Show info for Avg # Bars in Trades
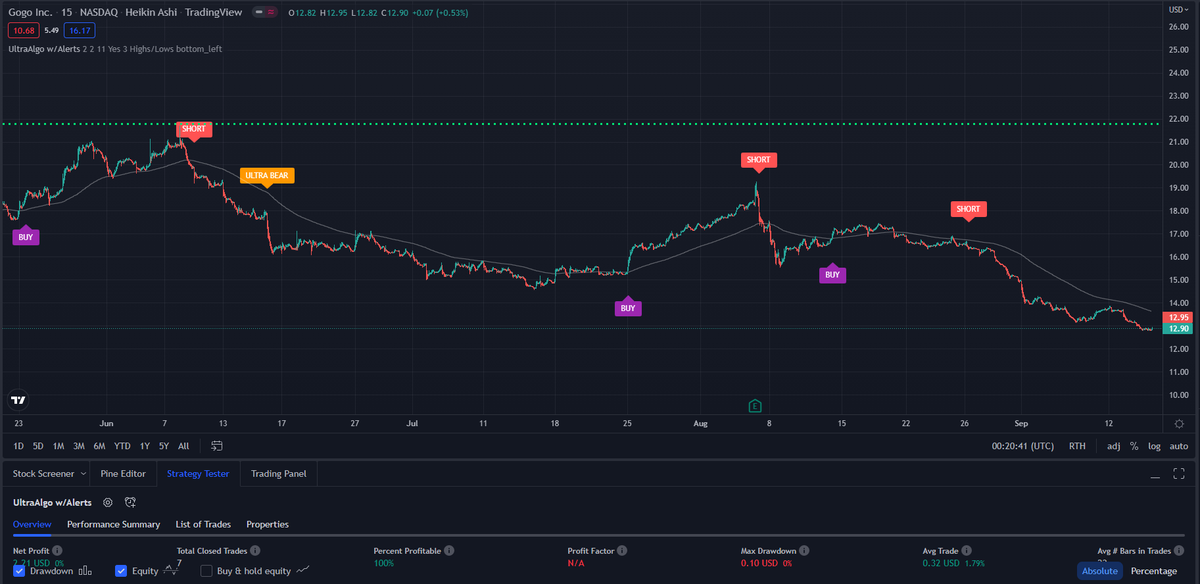The image size is (1200, 584). (x=1179, y=551)
